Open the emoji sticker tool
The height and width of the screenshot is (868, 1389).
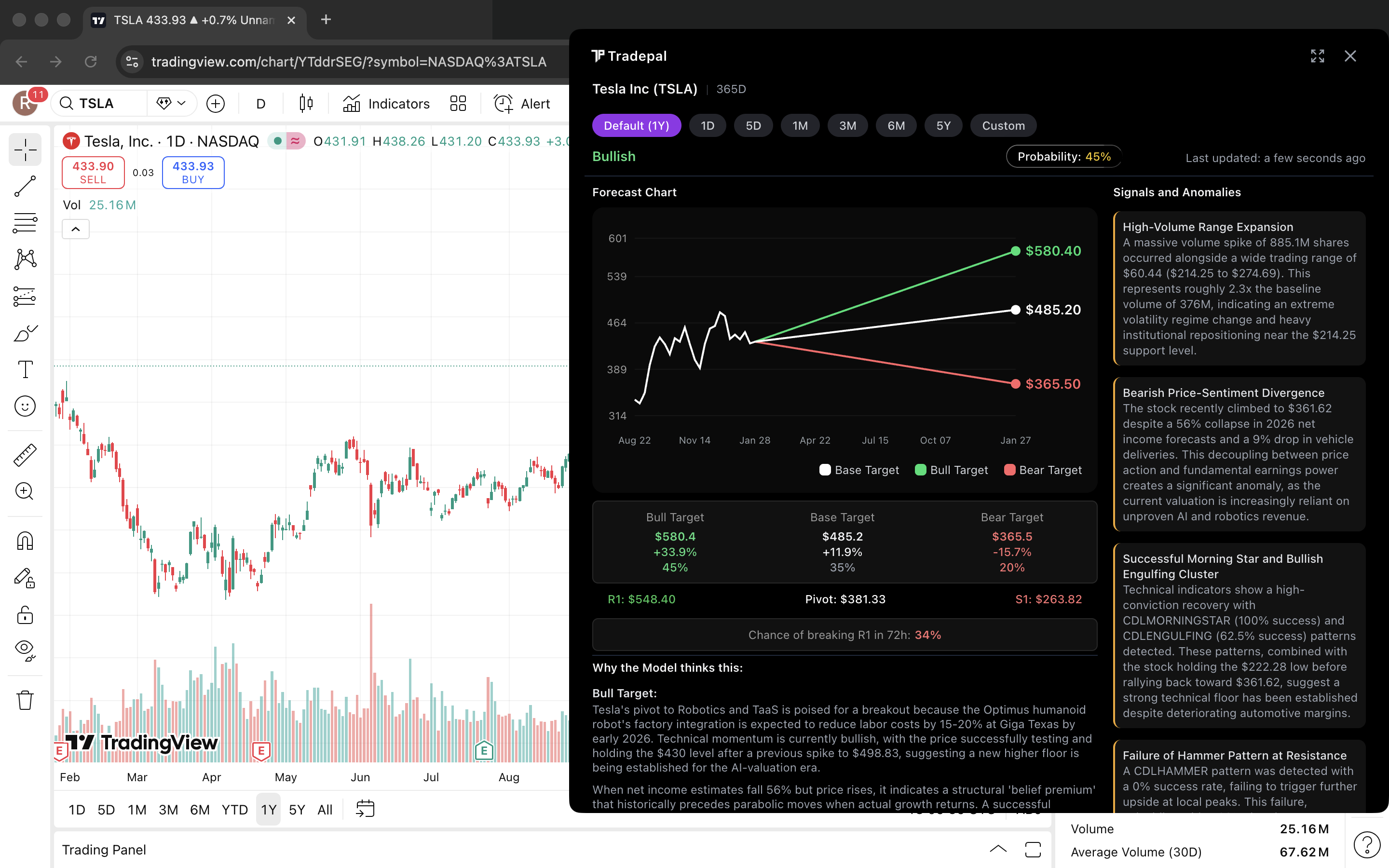pyautogui.click(x=25, y=406)
